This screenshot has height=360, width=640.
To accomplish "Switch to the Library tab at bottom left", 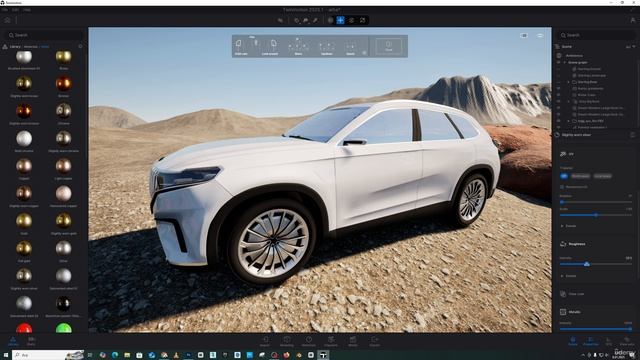I will click(x=13, y=341).
